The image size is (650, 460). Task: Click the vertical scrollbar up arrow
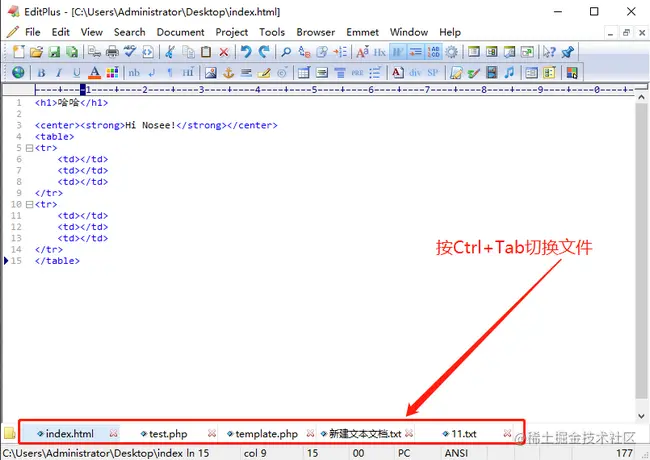(x=641, y=98)
